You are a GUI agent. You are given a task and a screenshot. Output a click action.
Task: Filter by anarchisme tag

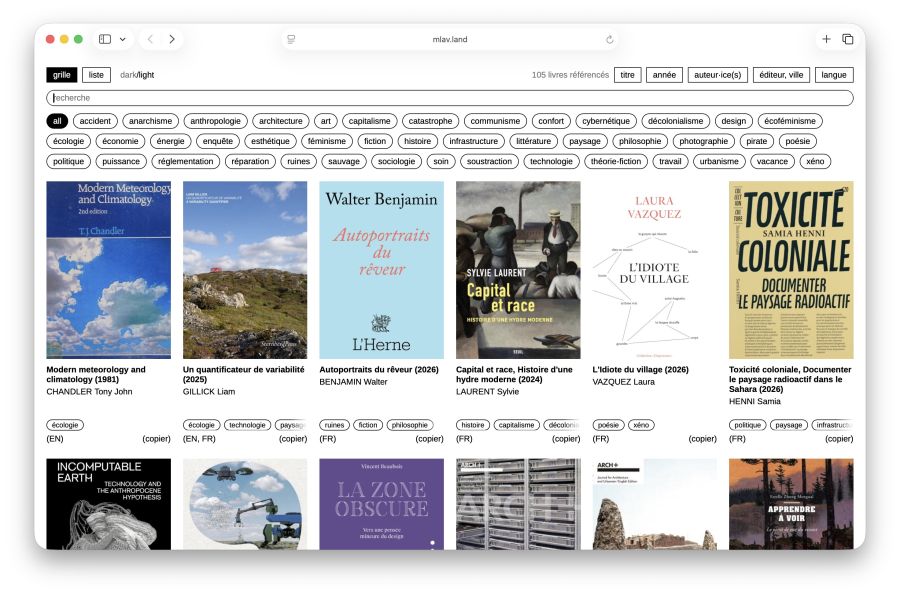[x=150, y=121]
